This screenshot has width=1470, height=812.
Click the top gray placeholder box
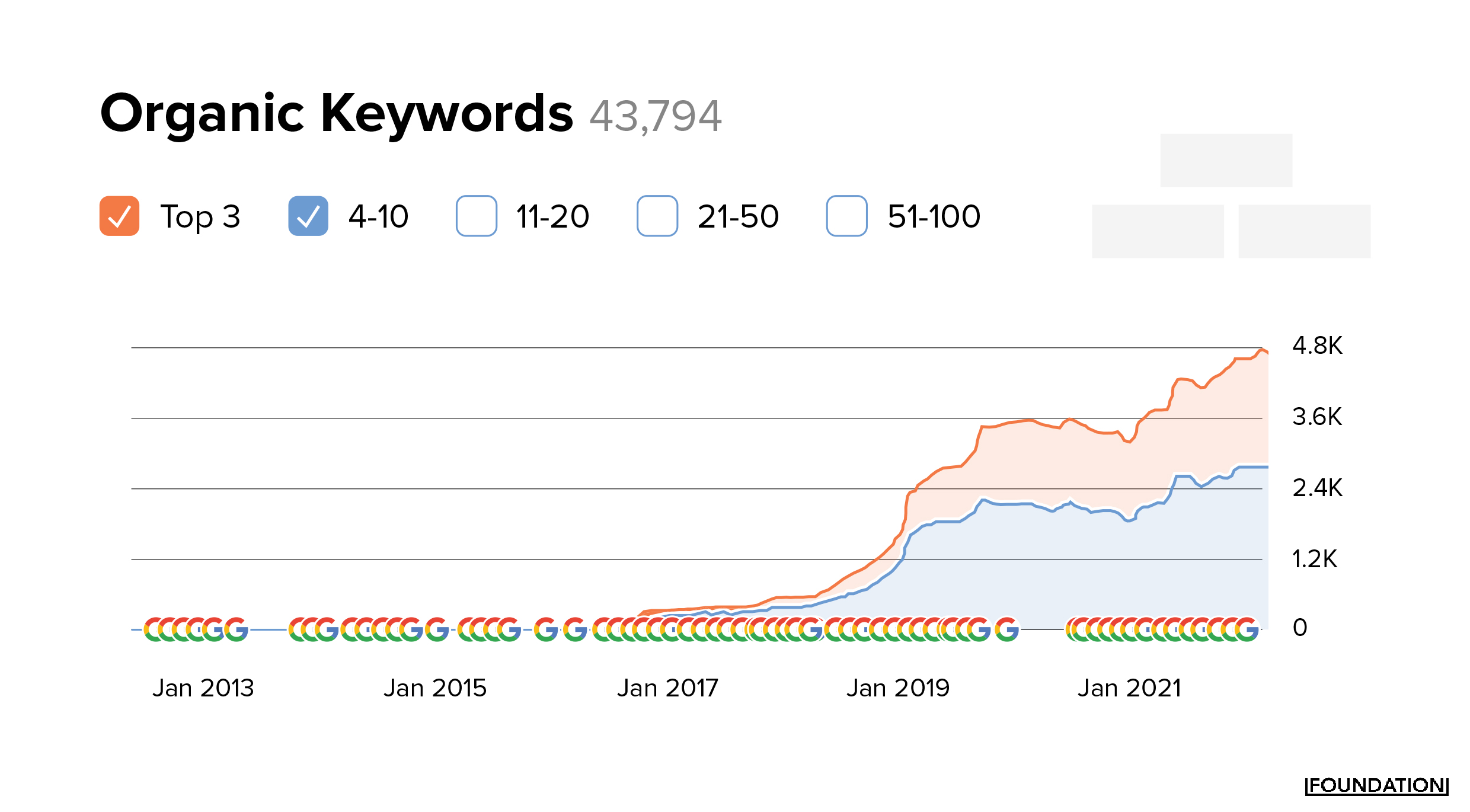point(1226,160)
